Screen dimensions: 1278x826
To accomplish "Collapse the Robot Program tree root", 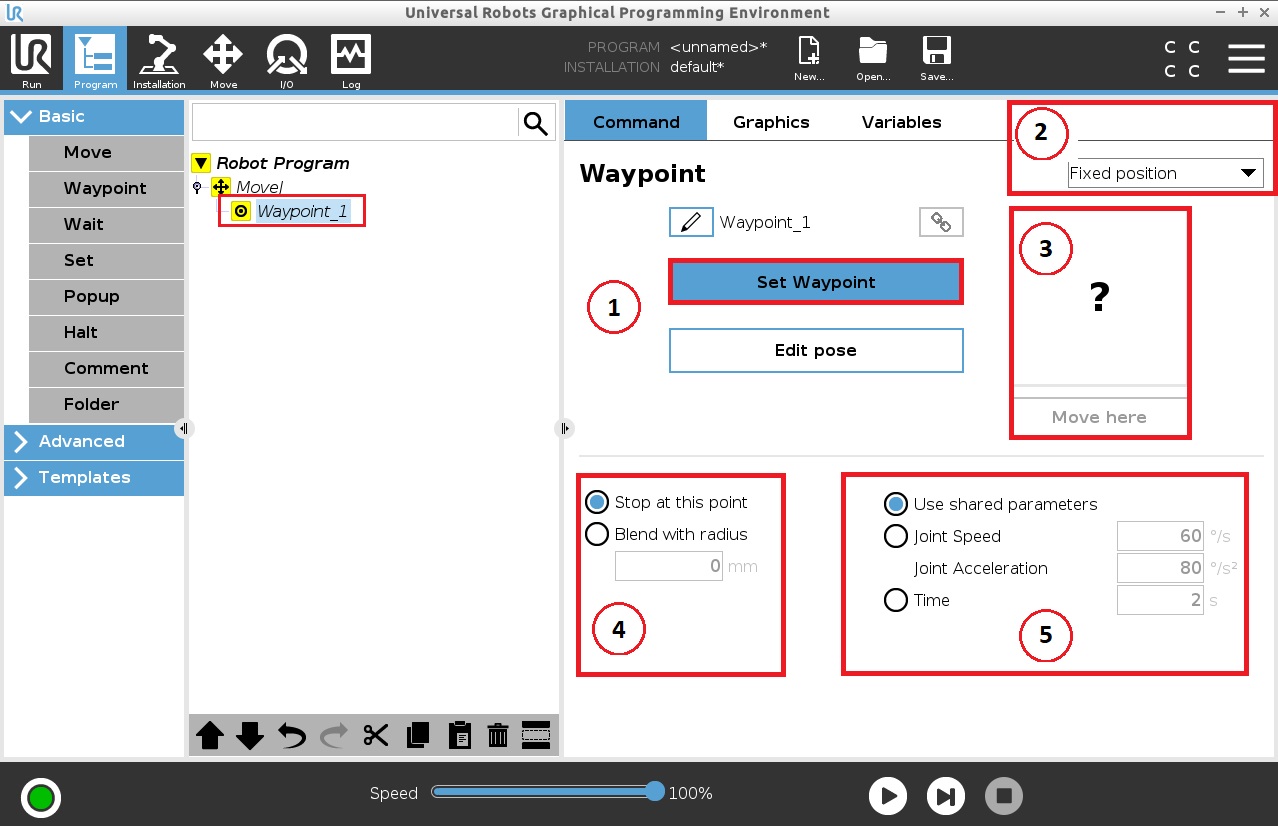I will pyautogui.click(x=201, y=163).
